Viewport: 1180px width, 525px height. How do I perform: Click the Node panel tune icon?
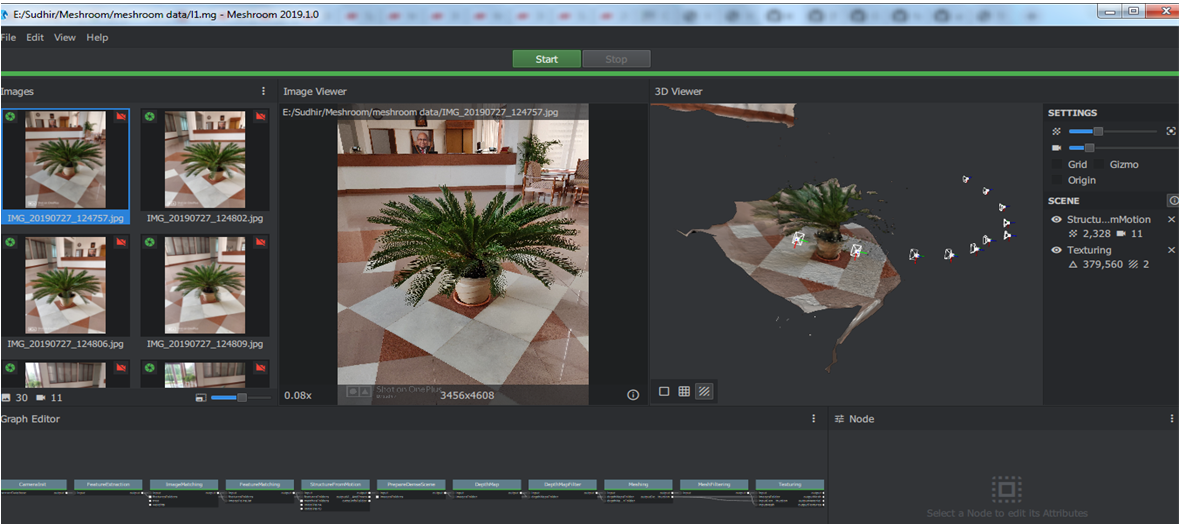coord(840,418)
